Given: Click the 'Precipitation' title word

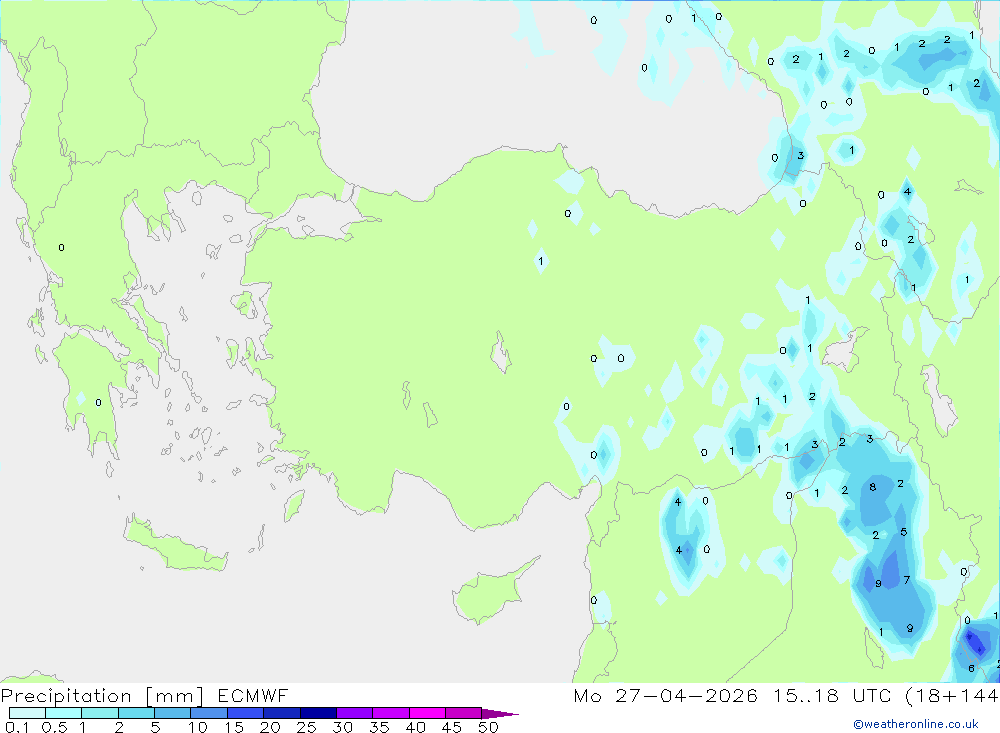Looking at the screenshot, I should [66, 695].
